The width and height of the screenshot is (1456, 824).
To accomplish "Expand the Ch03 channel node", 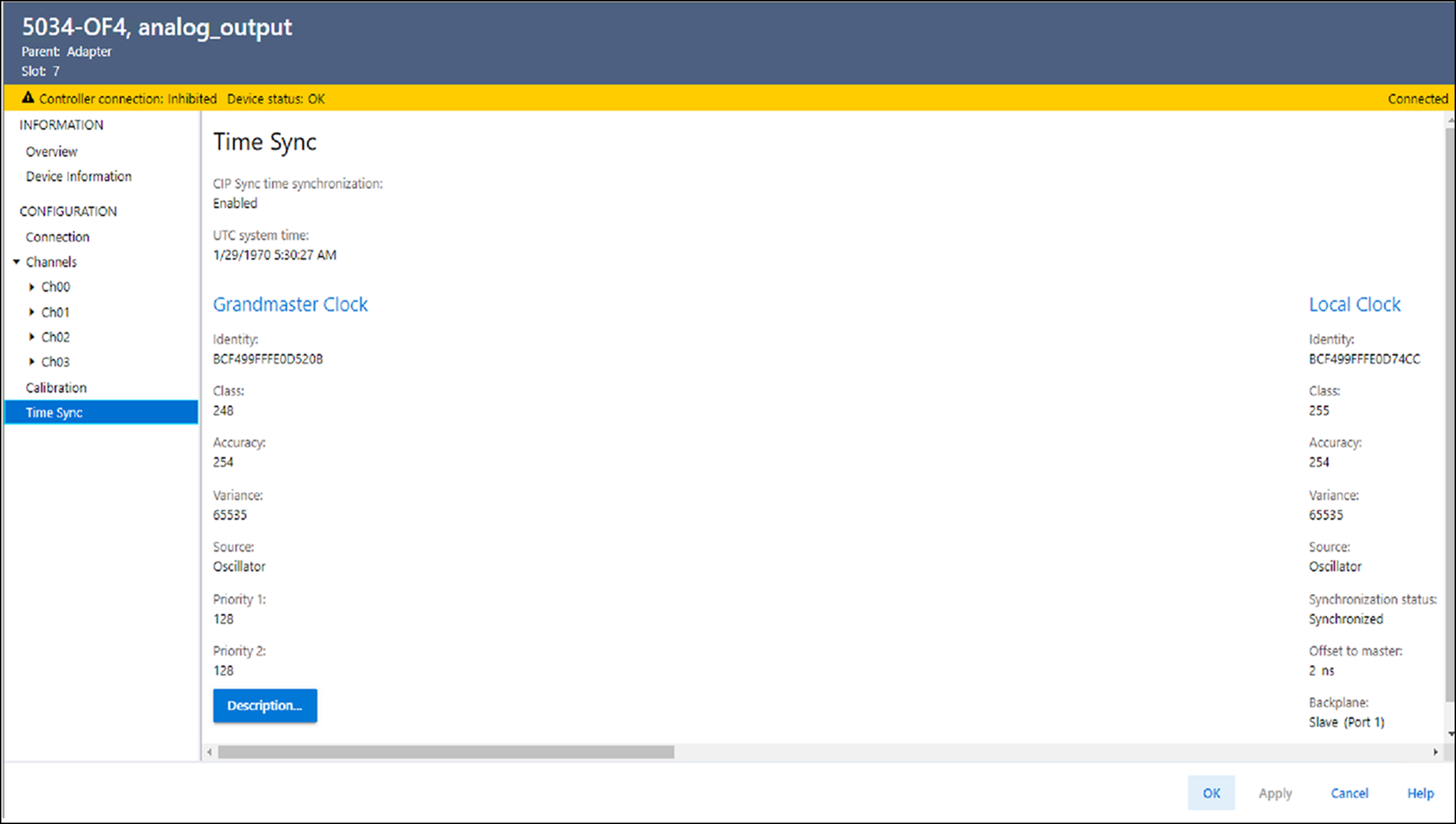I will [32, 362].
